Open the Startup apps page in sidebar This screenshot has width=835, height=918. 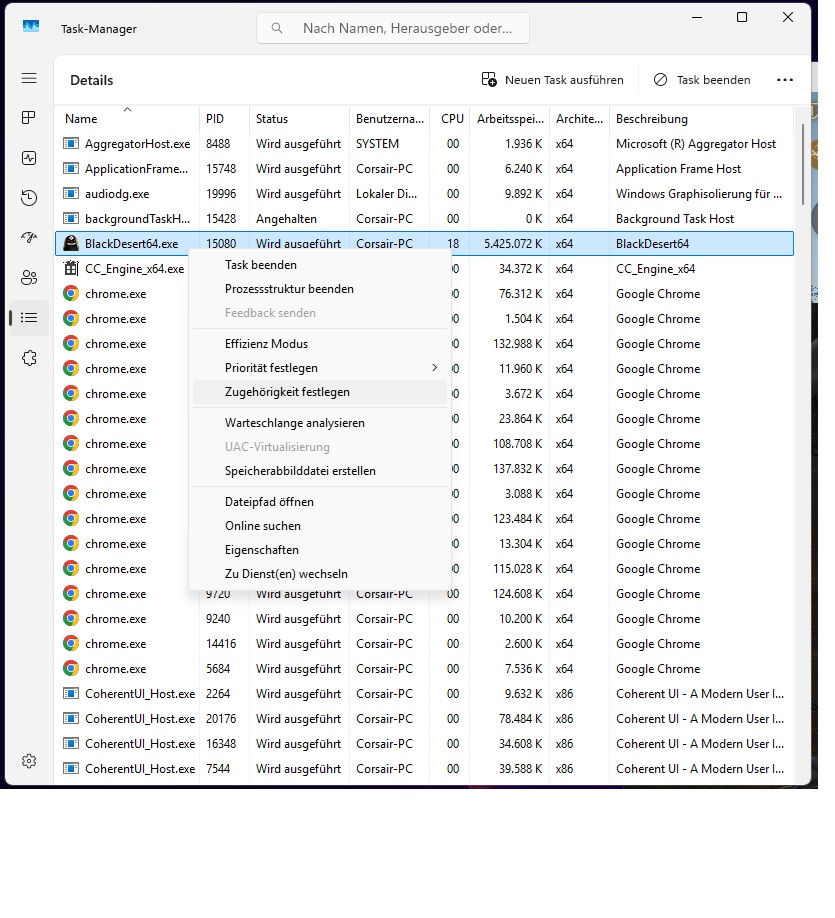point(29,238)
